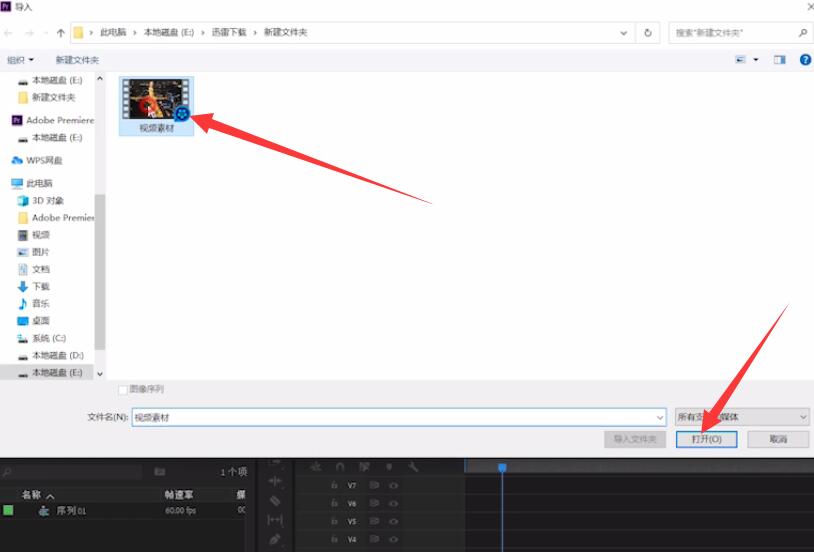Open the 组织 menu
This screenshot has height=552, width=814.
click(20, 60)
